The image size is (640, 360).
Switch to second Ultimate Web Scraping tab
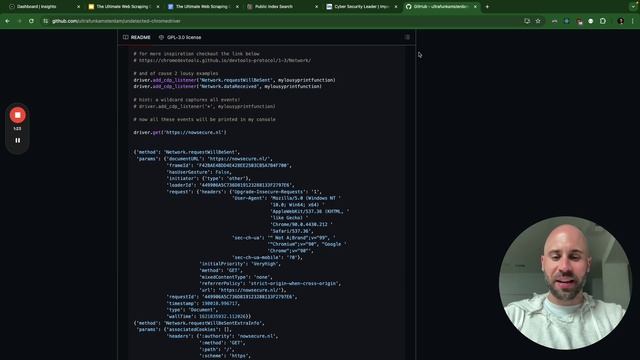click(x=202, y=7)
